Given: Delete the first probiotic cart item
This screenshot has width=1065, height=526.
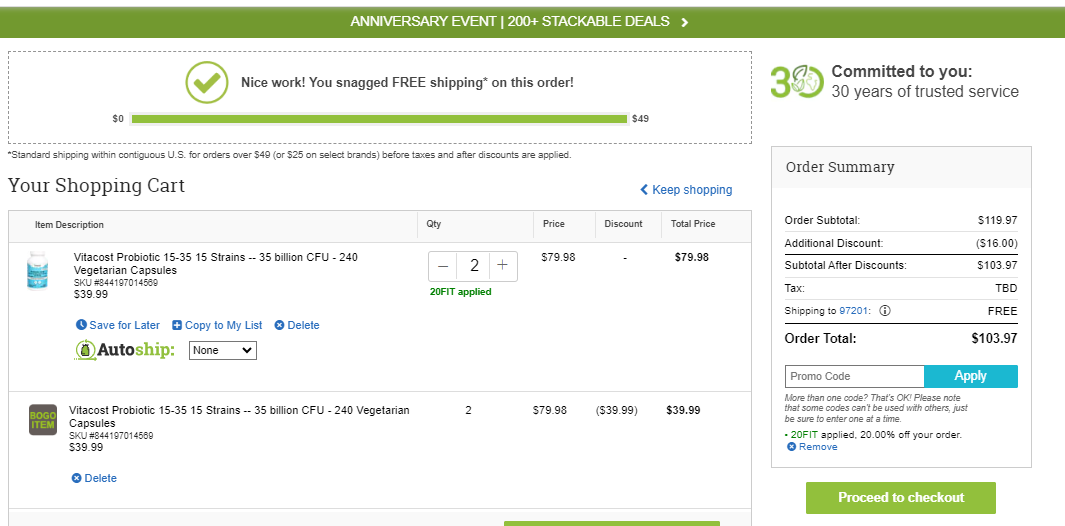Looking at the screenshot, I should [297, 326].
